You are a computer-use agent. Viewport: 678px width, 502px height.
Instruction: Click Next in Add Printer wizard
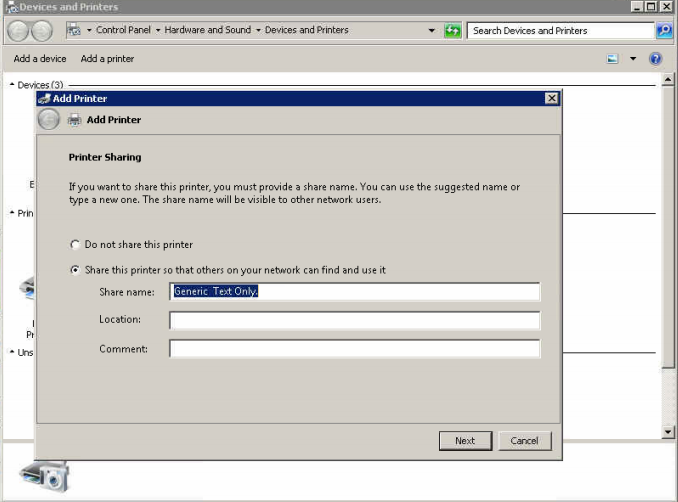click(465, 441)
